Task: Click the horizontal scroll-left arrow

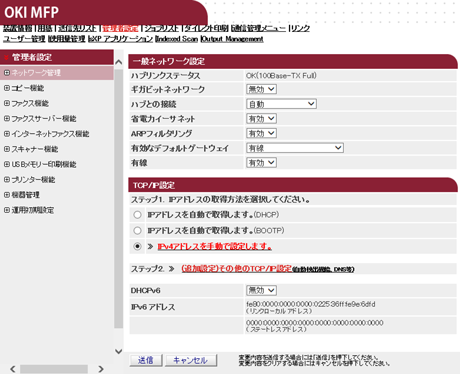Action: click(x=13, y=369)
